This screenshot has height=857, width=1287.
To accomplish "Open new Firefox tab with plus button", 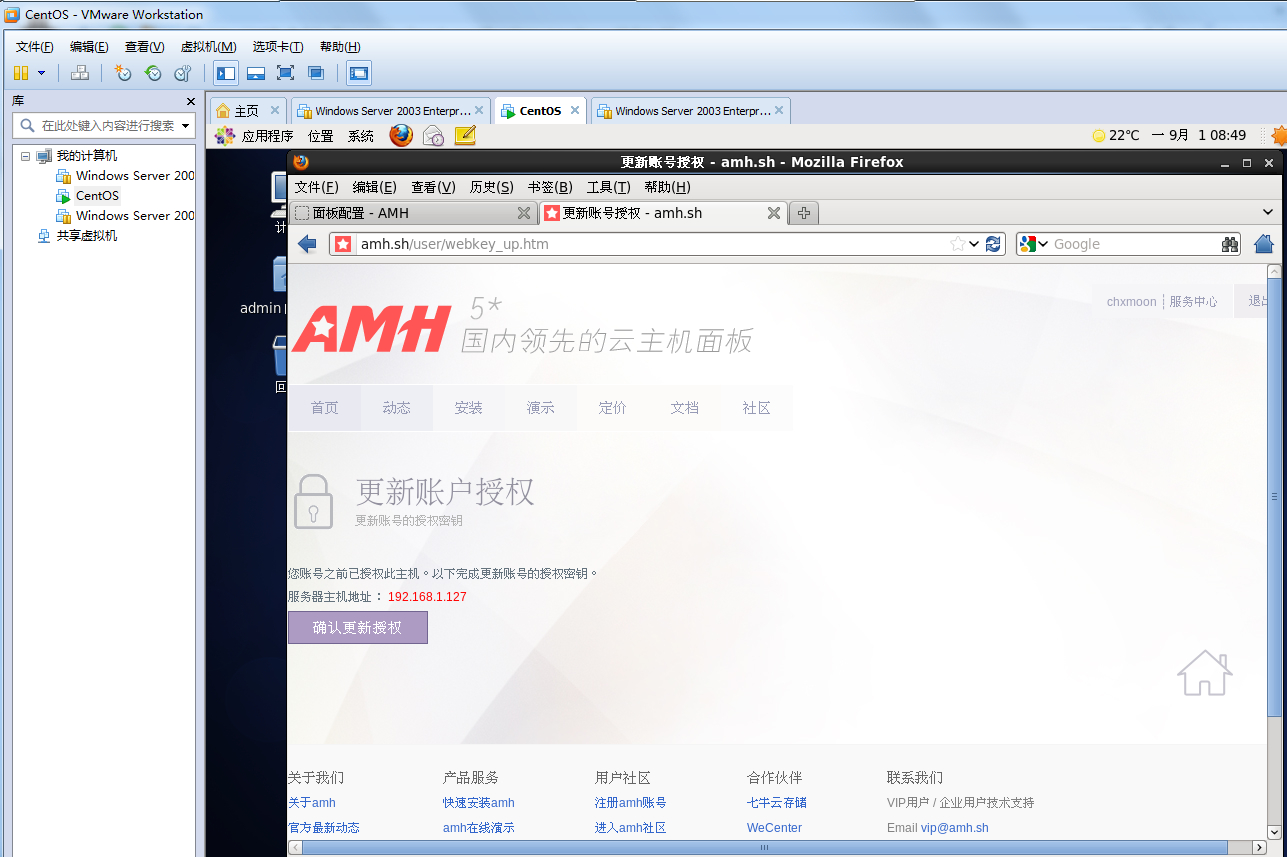I will [x=803, y=213].
